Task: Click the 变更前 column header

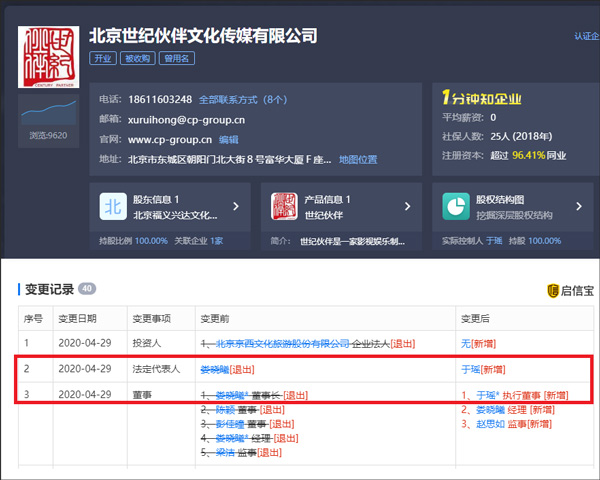Action: click(x=215, y=318)
